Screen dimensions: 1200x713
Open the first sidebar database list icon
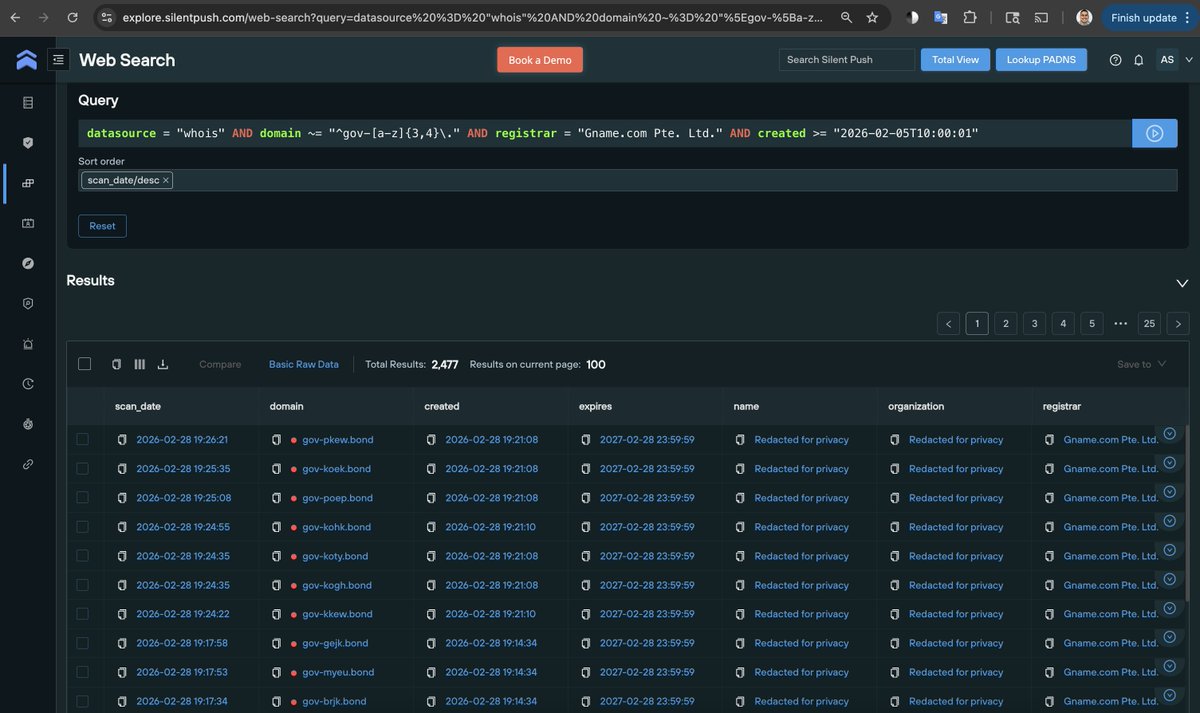coord(28,102)
